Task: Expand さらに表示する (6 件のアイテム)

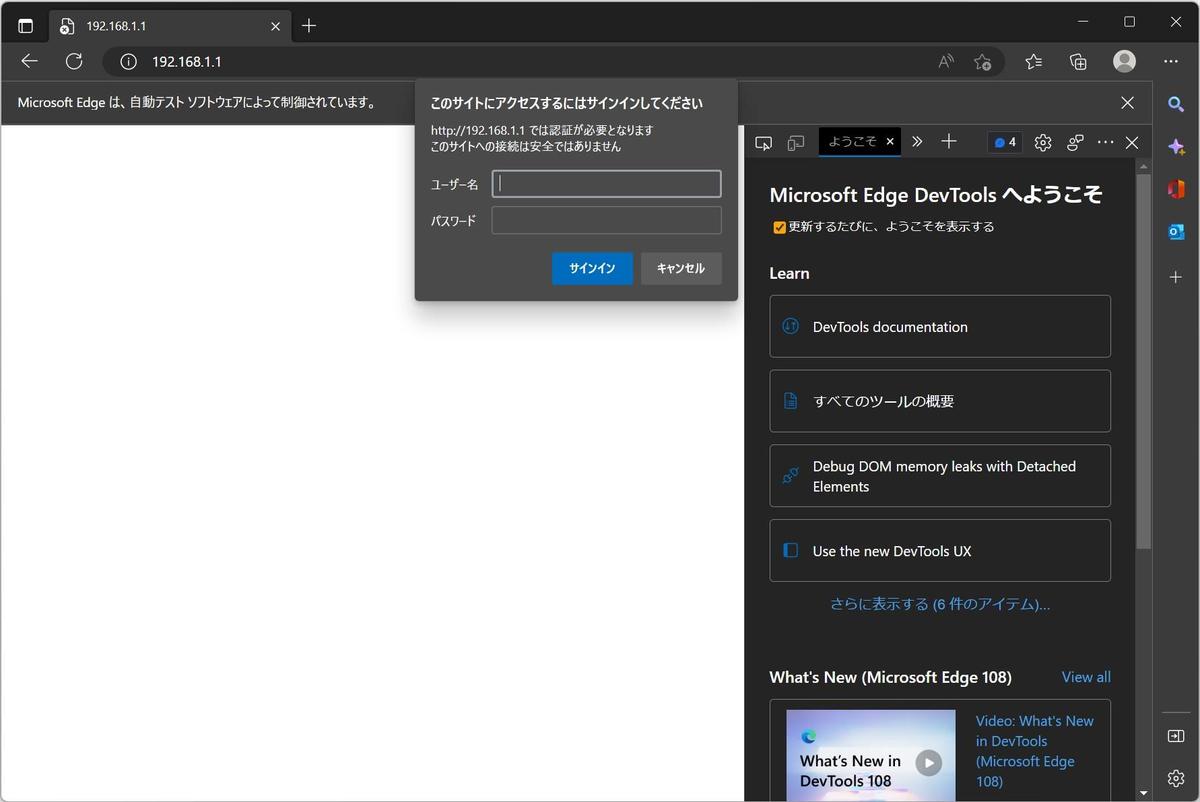Action: (940, 604)
